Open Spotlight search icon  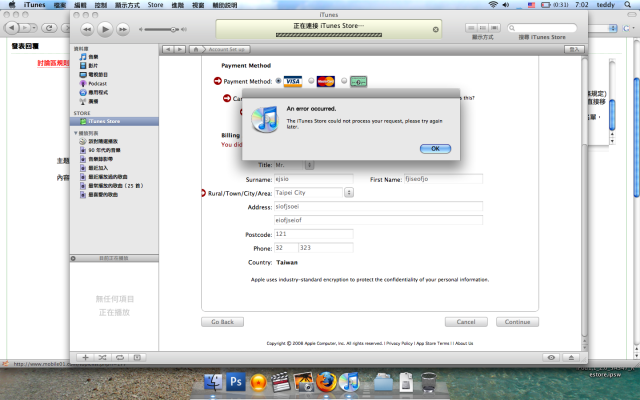tap(627, 5)
